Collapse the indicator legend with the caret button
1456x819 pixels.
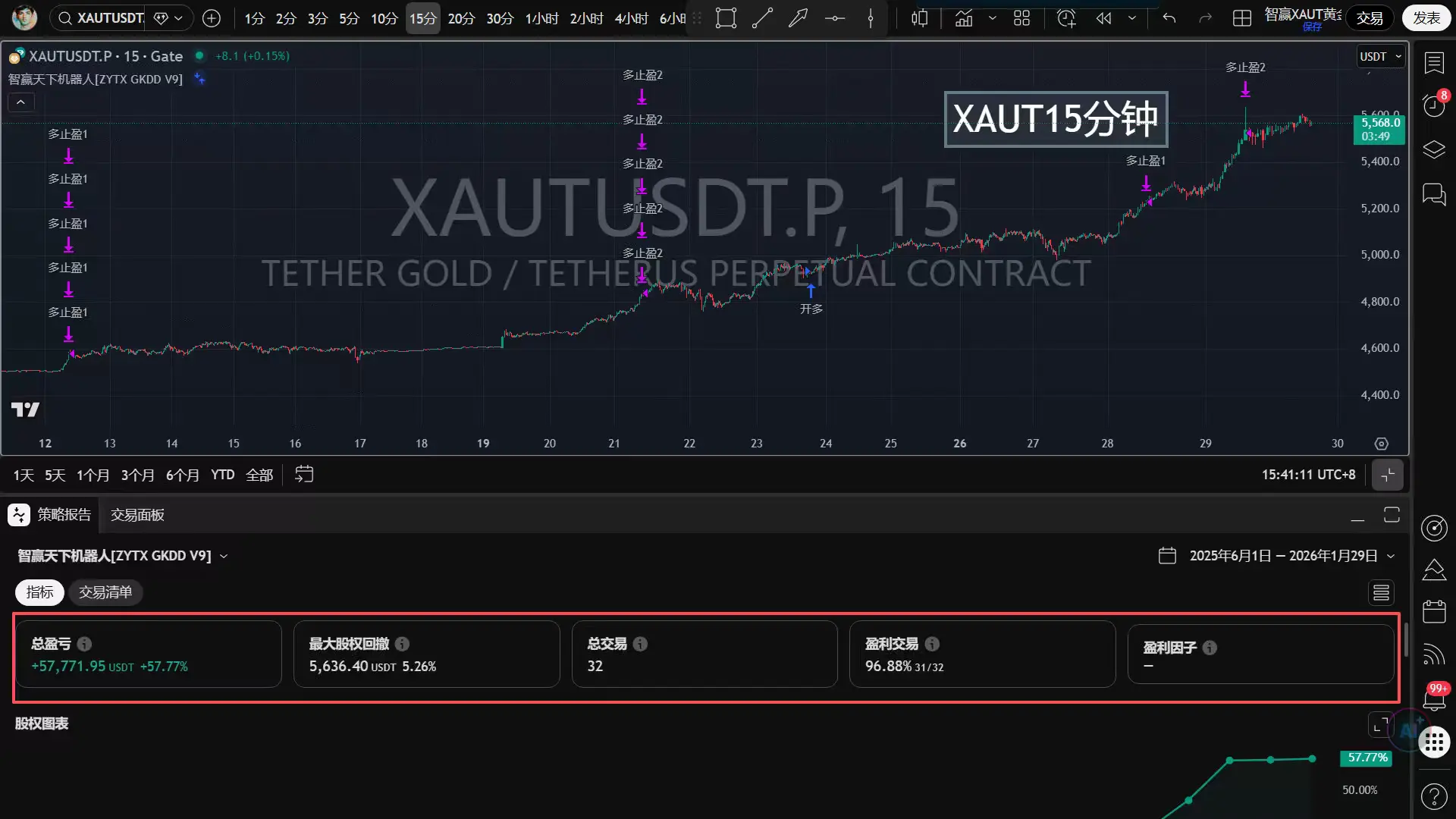(20, 102)
